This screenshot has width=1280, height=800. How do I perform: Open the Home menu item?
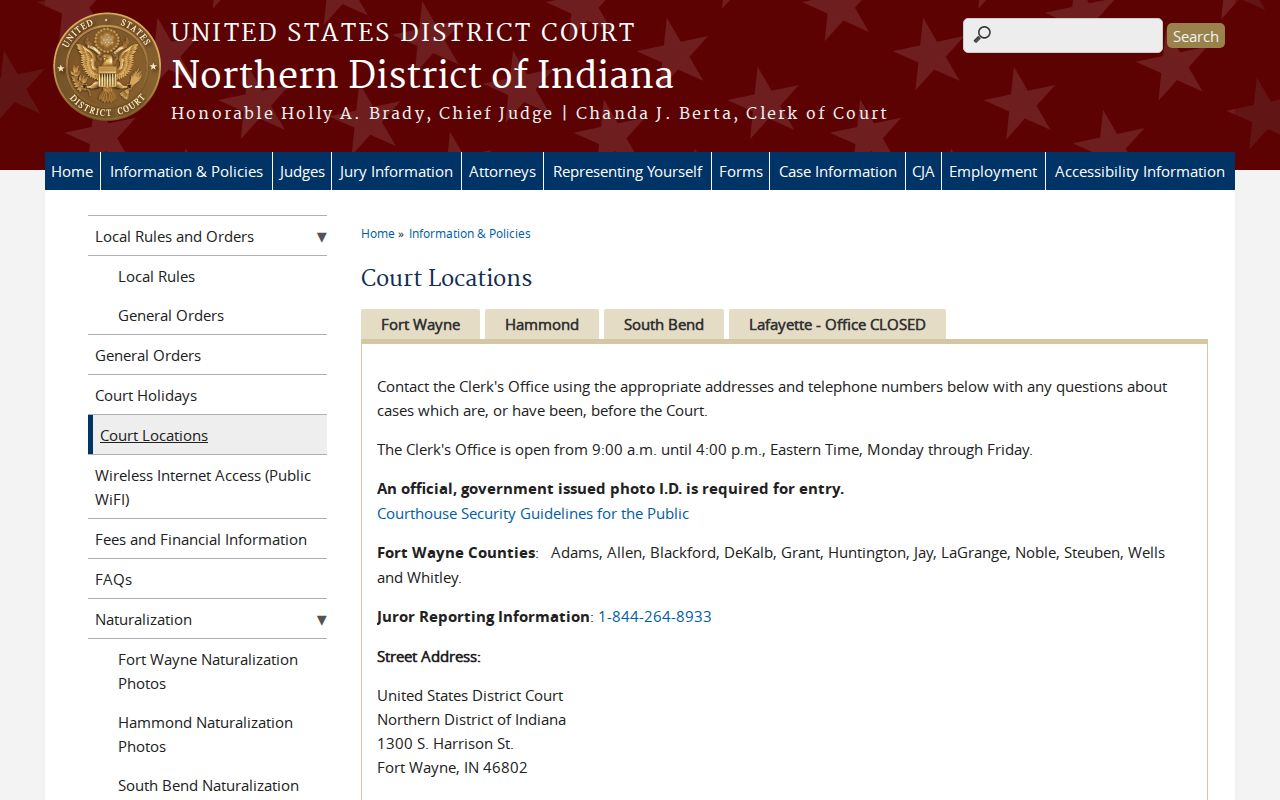(x=72, y=171)
